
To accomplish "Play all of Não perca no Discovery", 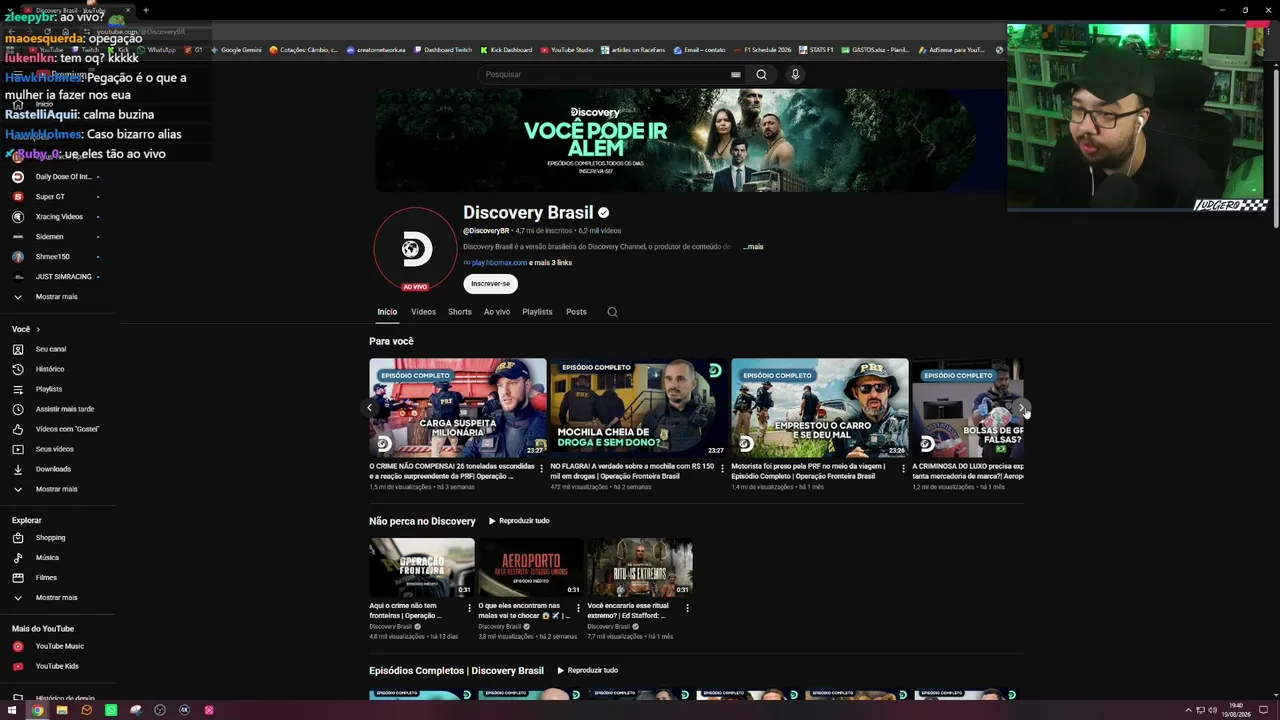I will point(519,521).
